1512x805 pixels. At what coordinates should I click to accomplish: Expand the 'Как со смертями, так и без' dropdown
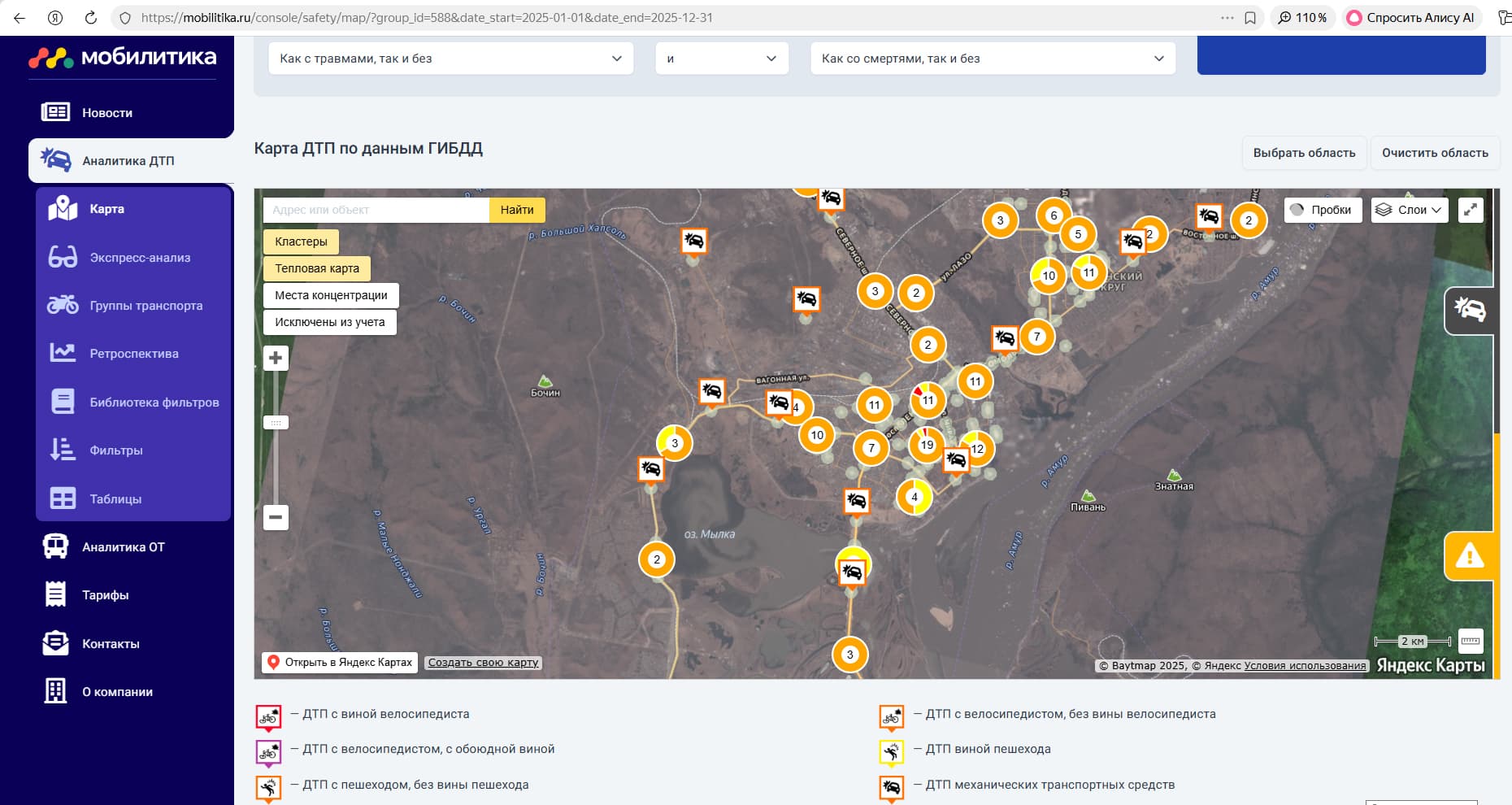click(993, 59)
